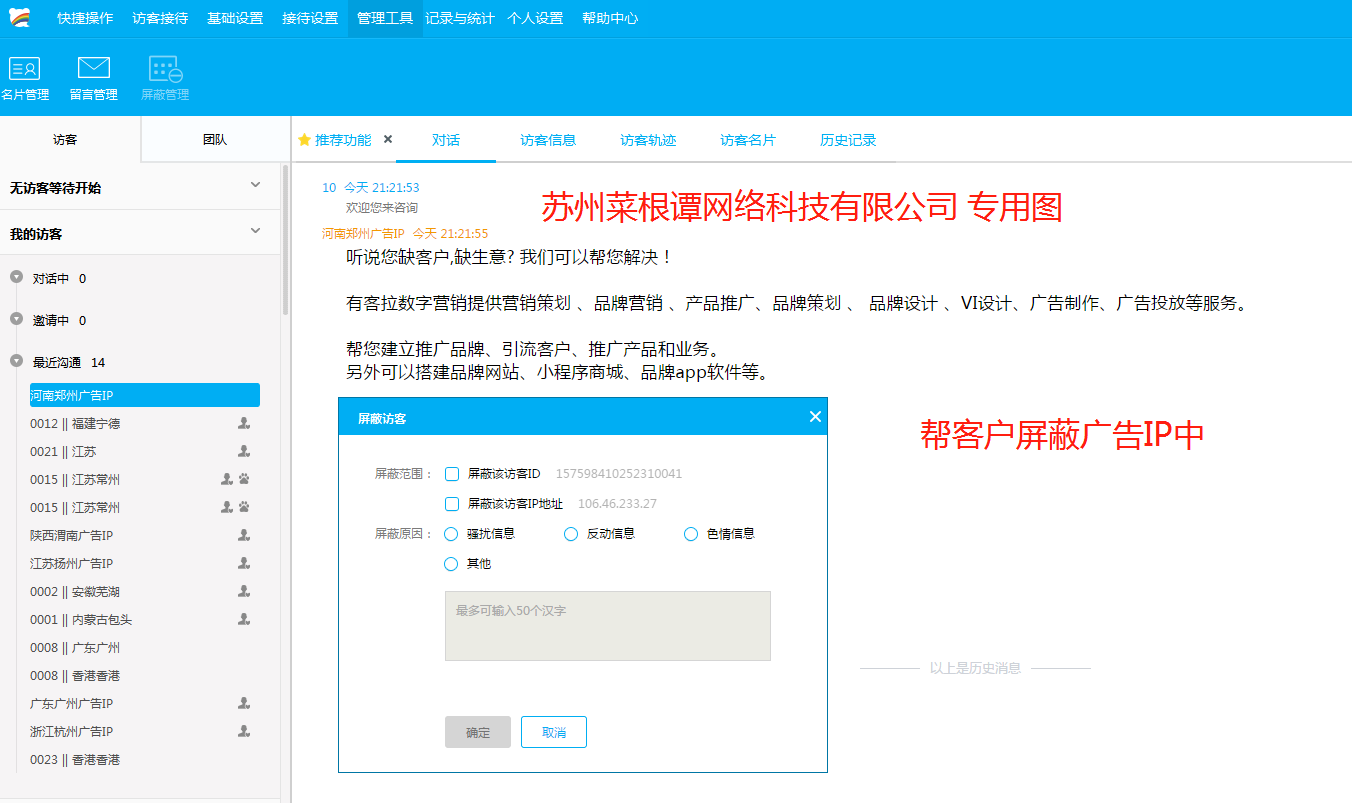Select visitor 河南郑州广告IP in list
This screenshot has width=1352, height=803.
(x=145, y=395)
